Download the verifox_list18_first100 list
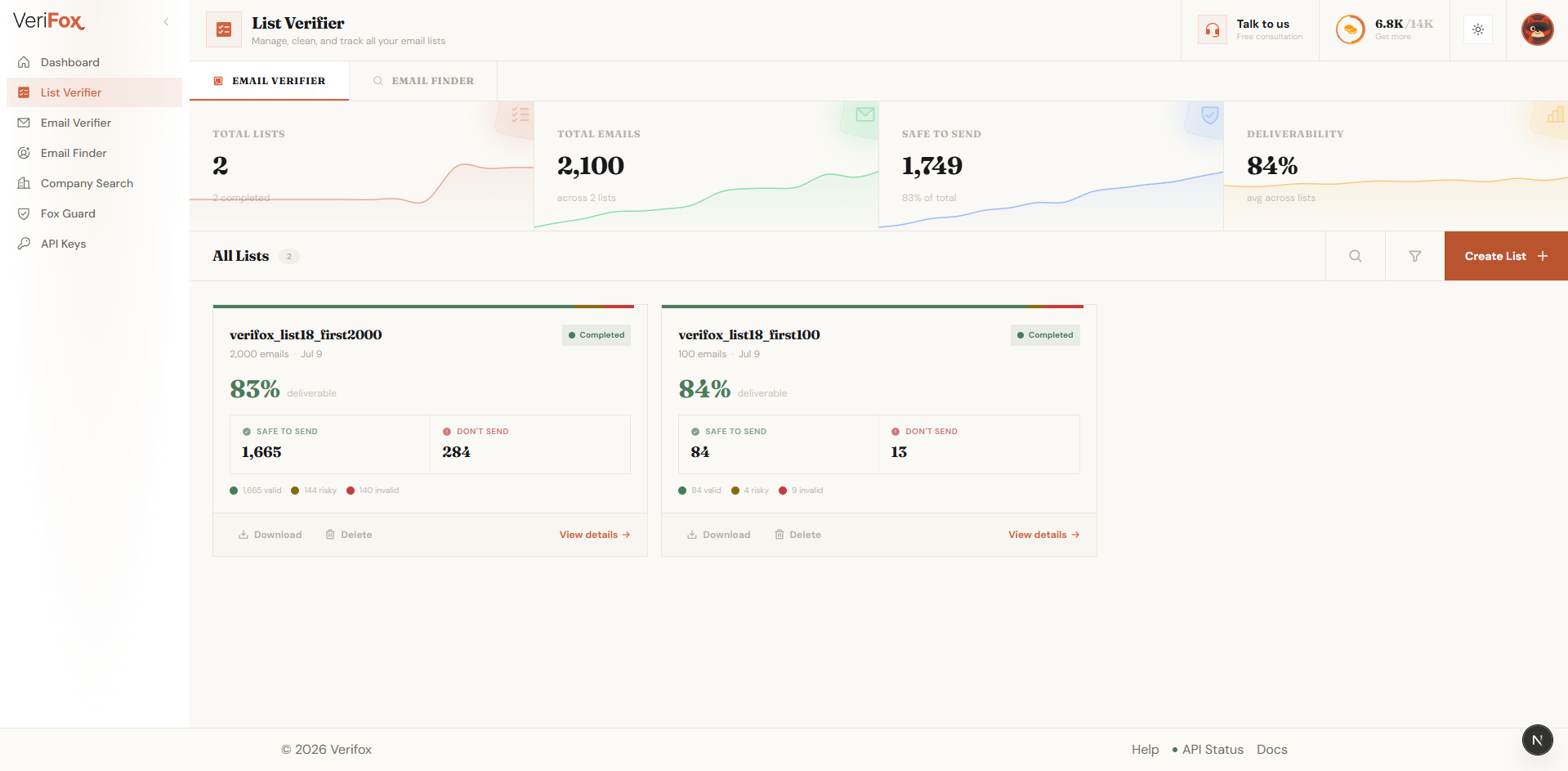Screen dimensions: 1568x771 (719, 535)
